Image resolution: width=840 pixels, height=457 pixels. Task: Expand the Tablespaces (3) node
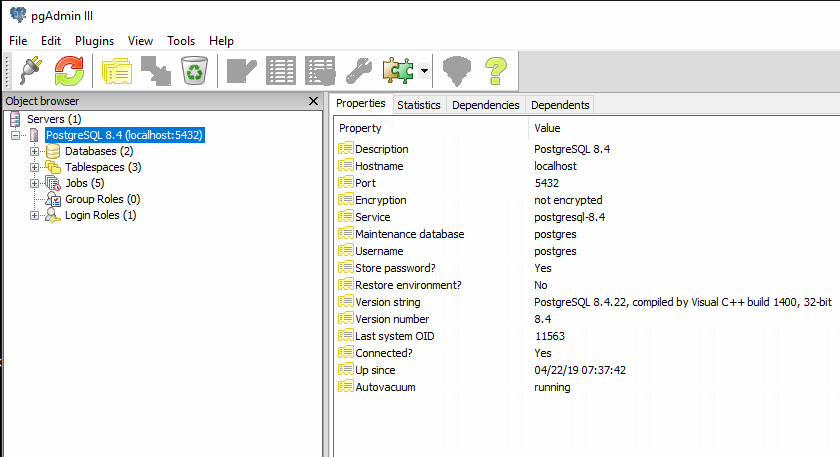35,167
